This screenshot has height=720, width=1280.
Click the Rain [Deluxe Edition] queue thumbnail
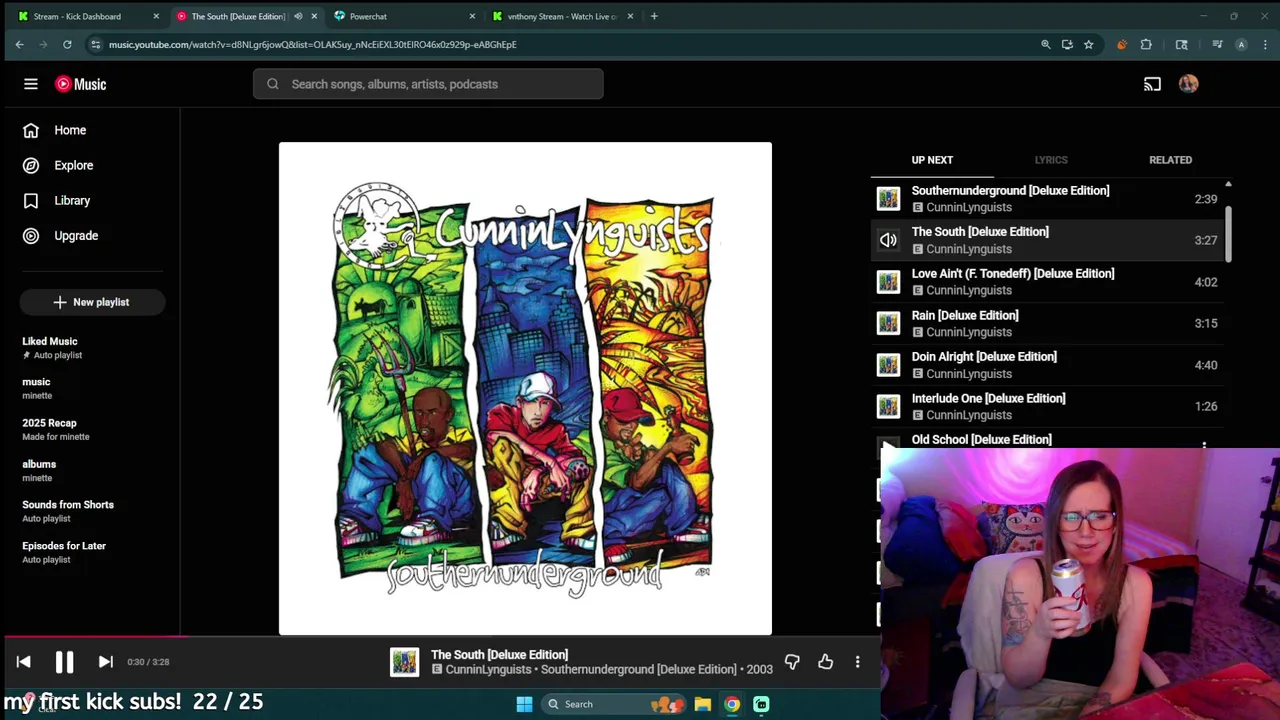point(888,323)
